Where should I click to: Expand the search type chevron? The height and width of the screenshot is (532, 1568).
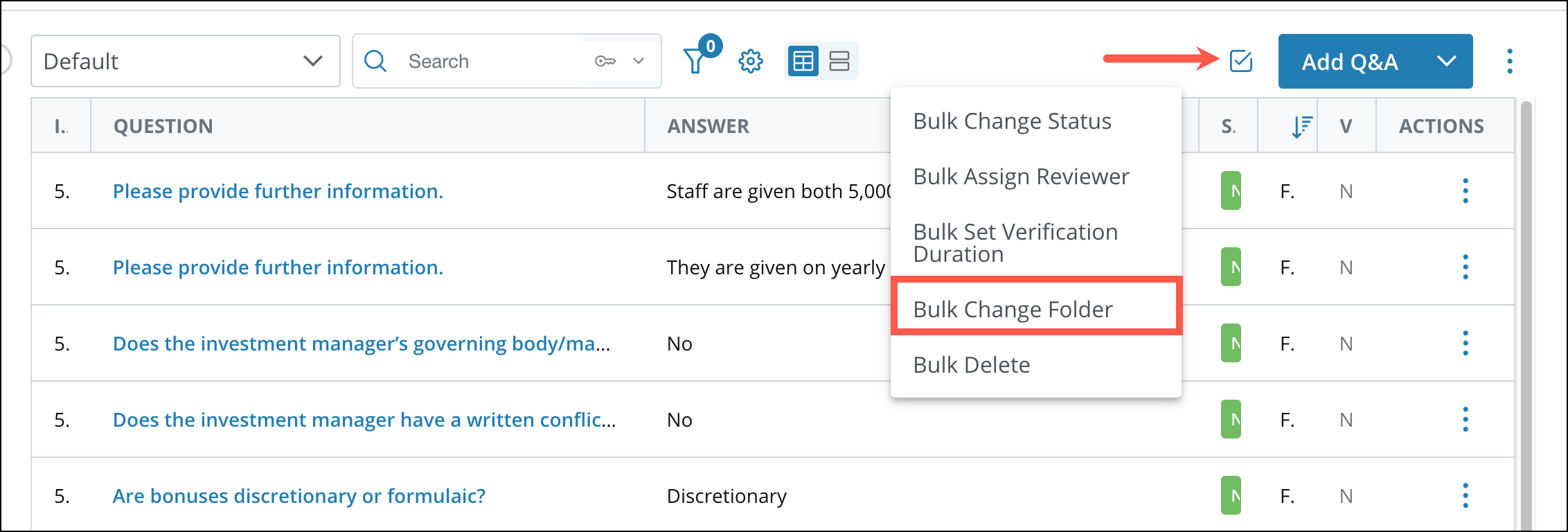(639, 61)
